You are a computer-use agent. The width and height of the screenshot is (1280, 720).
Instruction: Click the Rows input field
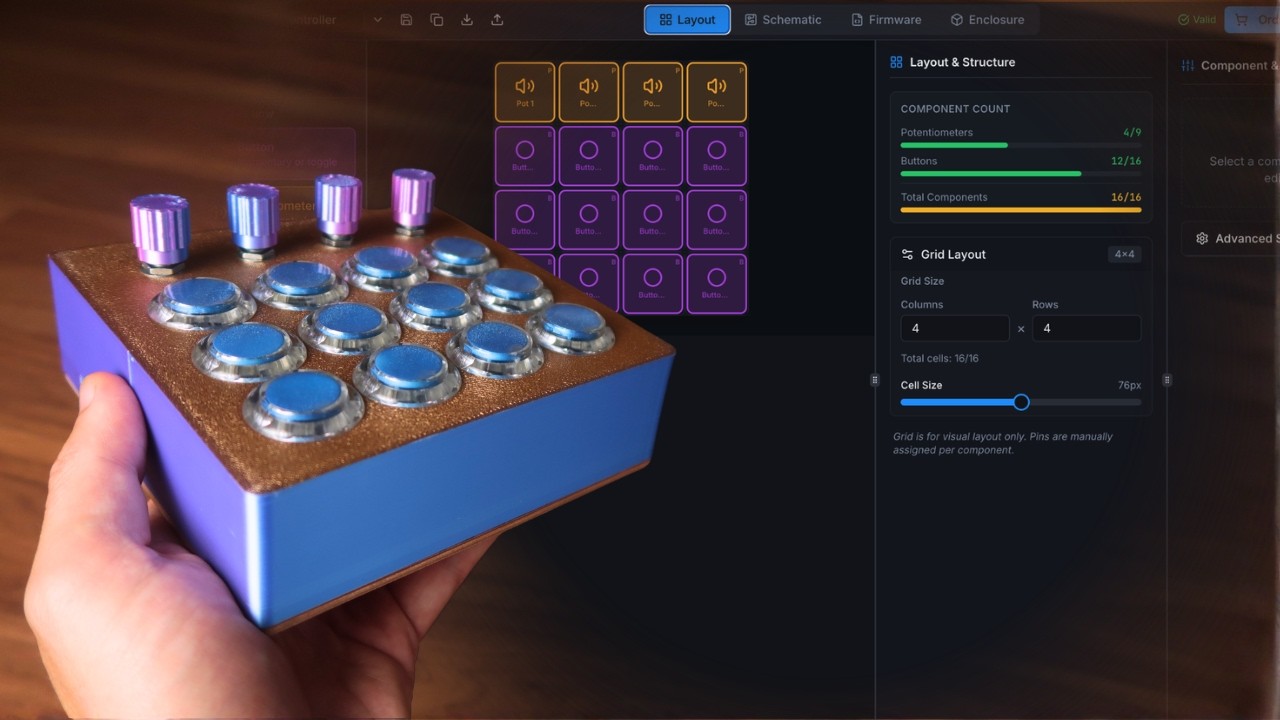[1087, 328]
